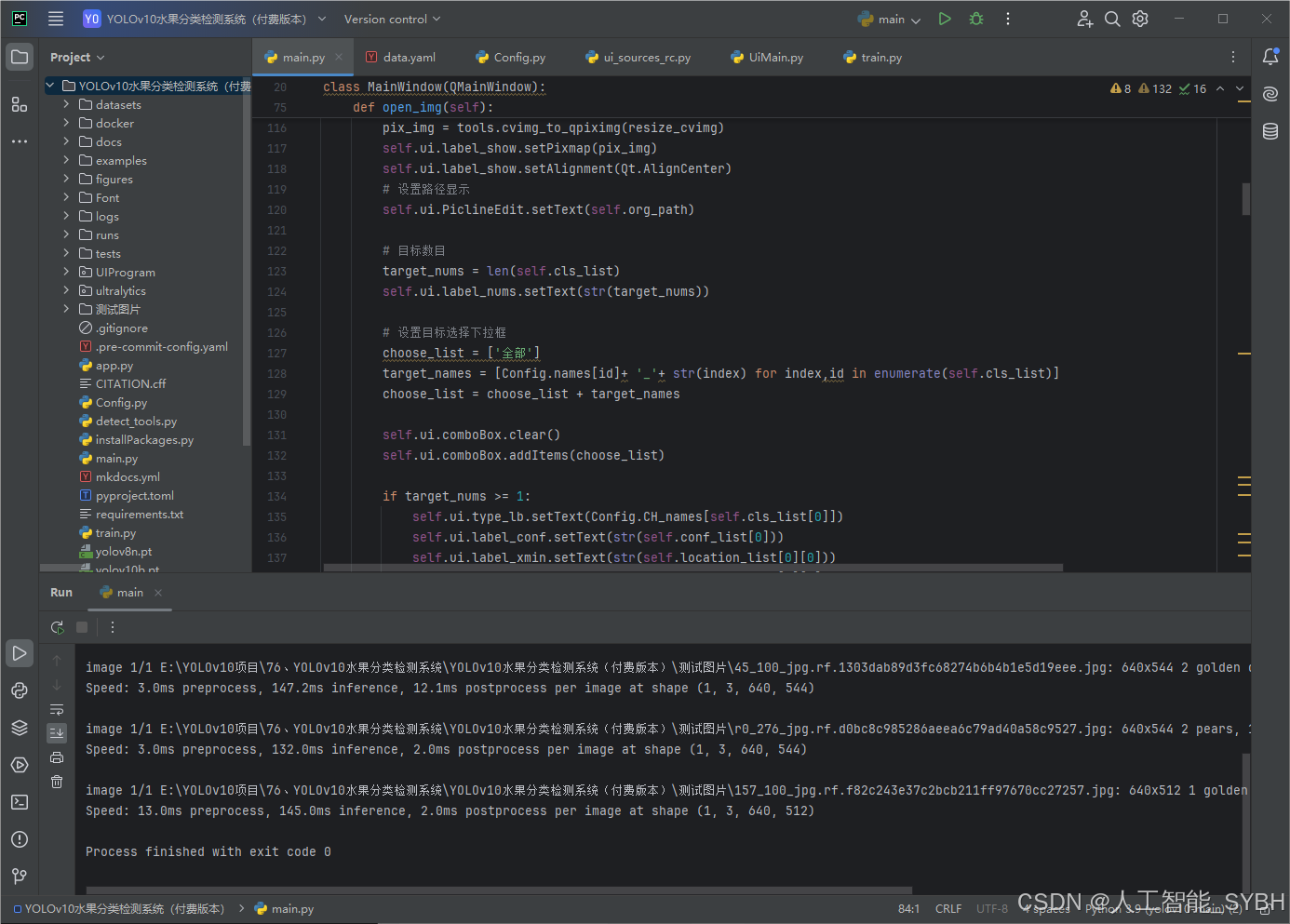Switch to Config.py tab
Screen dimensions: 1290x924
coord(511,57)
